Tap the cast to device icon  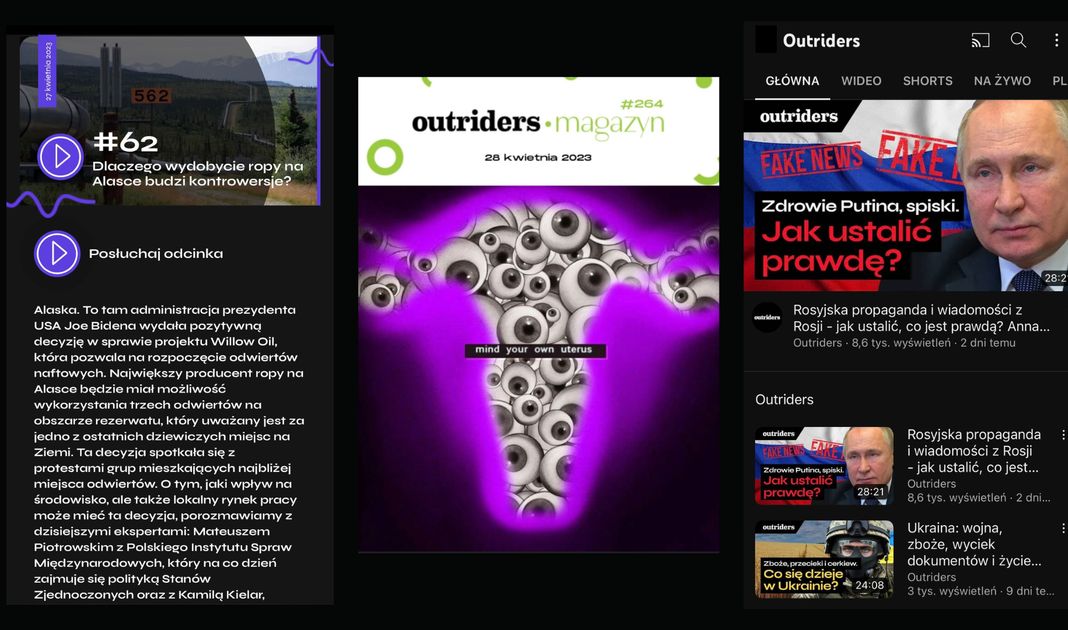coord(980,41)
